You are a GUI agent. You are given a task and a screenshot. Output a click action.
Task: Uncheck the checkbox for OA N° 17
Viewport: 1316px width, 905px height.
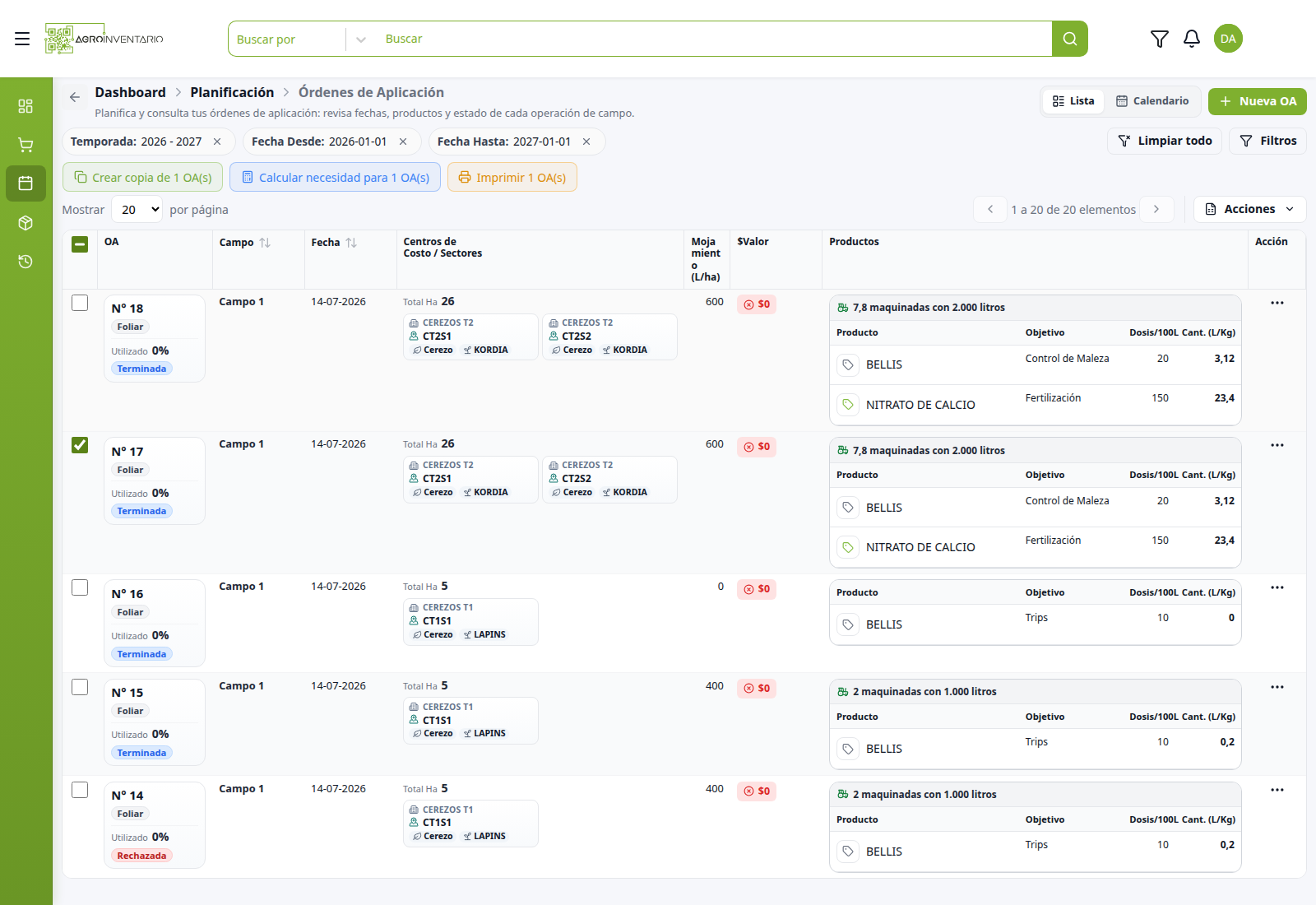(x=80, y=445)
